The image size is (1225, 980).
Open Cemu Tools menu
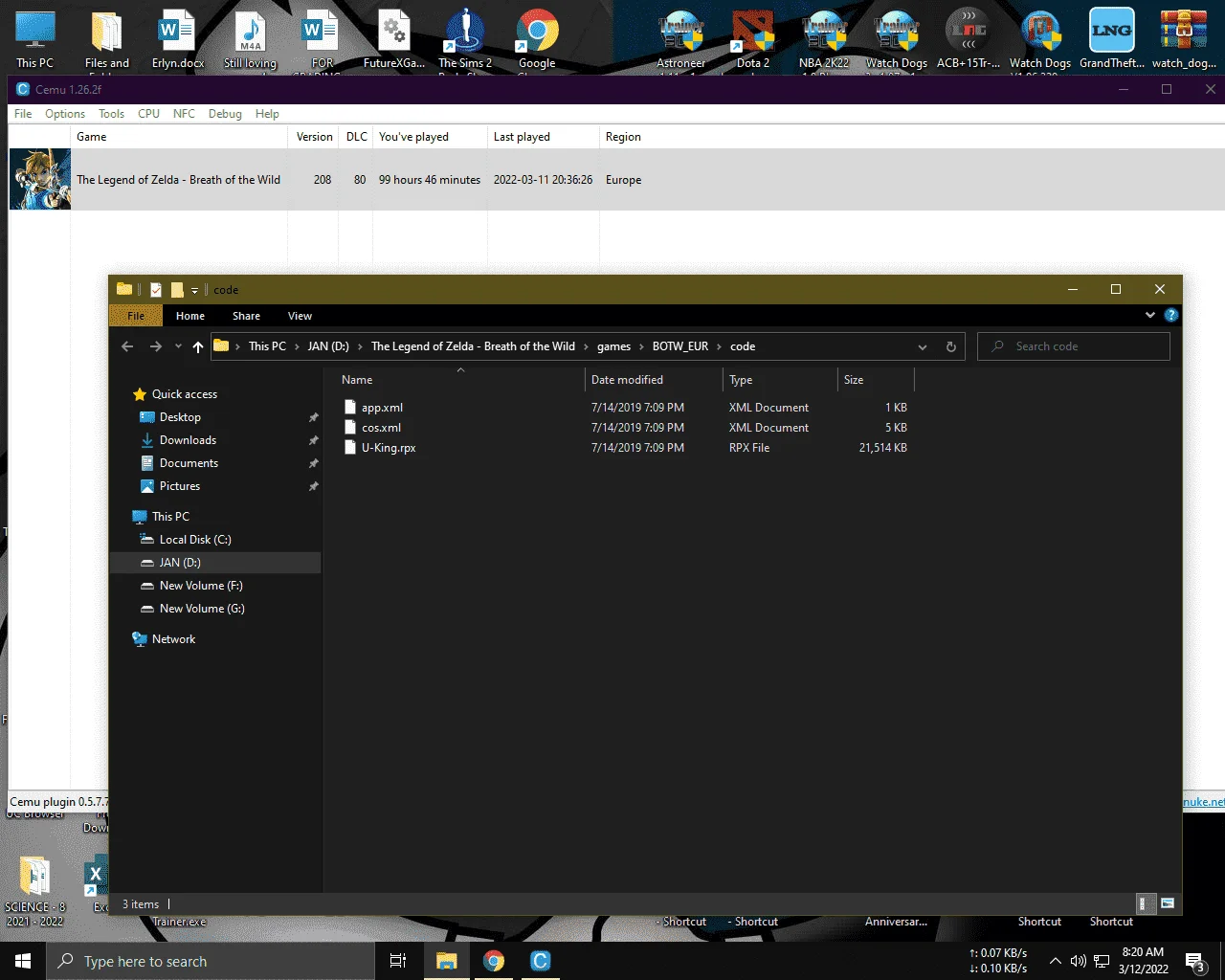[111, 113]
